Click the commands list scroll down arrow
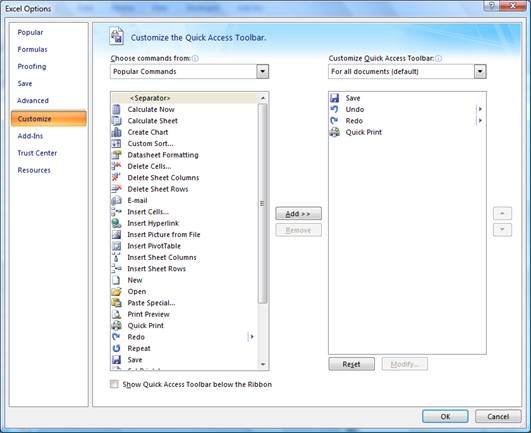 pyautogui.click(x=263, y=365)
